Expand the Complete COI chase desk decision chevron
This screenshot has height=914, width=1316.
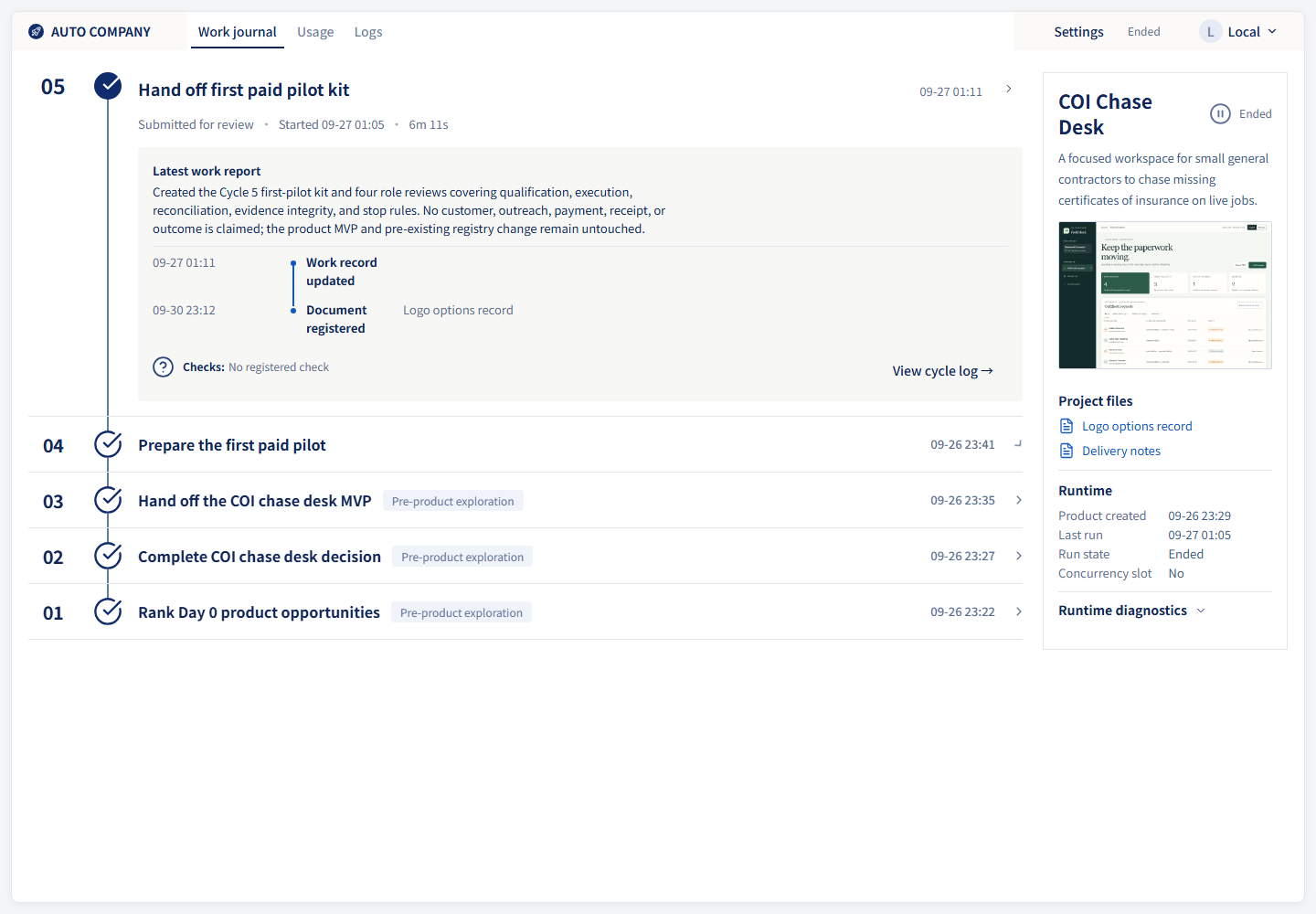[x=1018, y=556]
